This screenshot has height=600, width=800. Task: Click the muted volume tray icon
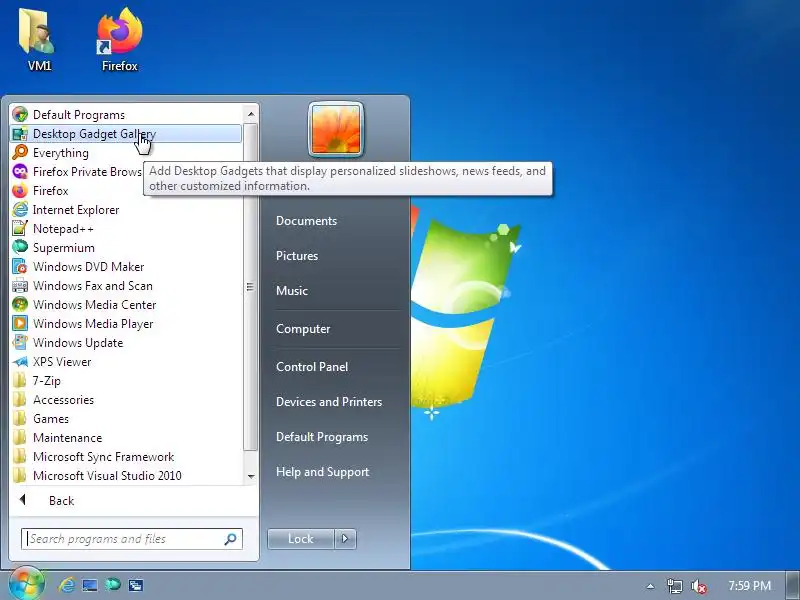698,586
